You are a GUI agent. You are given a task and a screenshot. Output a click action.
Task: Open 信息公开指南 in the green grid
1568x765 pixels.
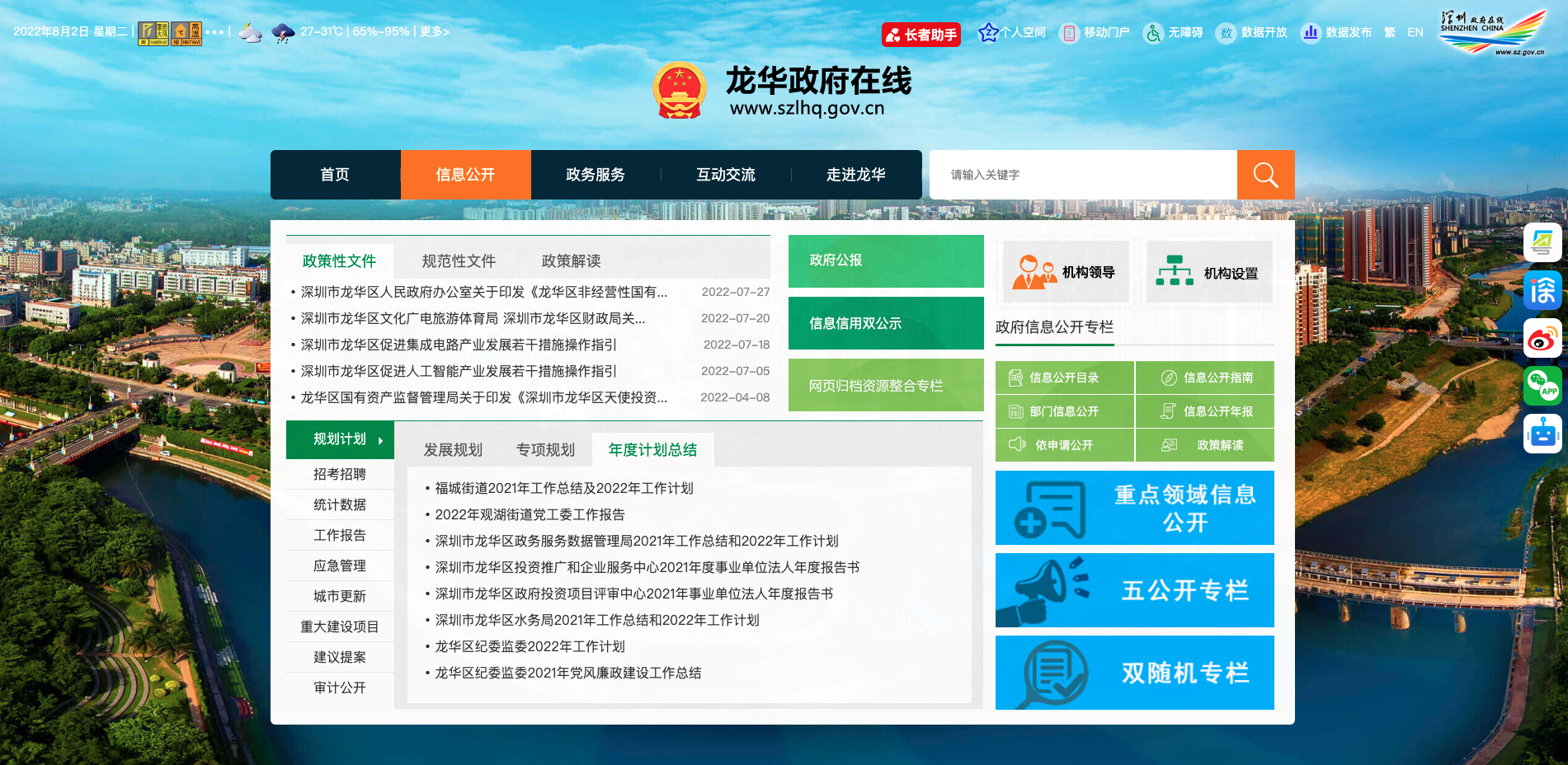[x=1205, y=378]
